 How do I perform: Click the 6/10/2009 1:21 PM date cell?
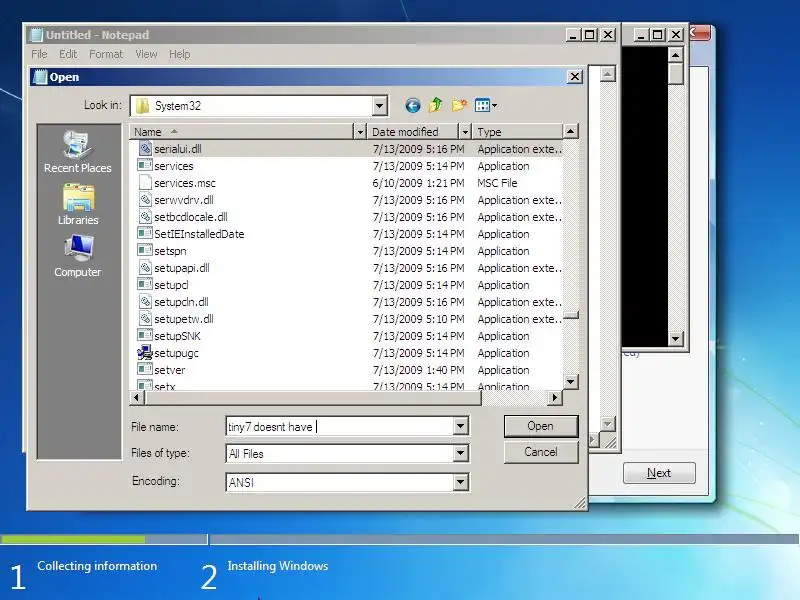pyautogui.click(x=418, y=183)
